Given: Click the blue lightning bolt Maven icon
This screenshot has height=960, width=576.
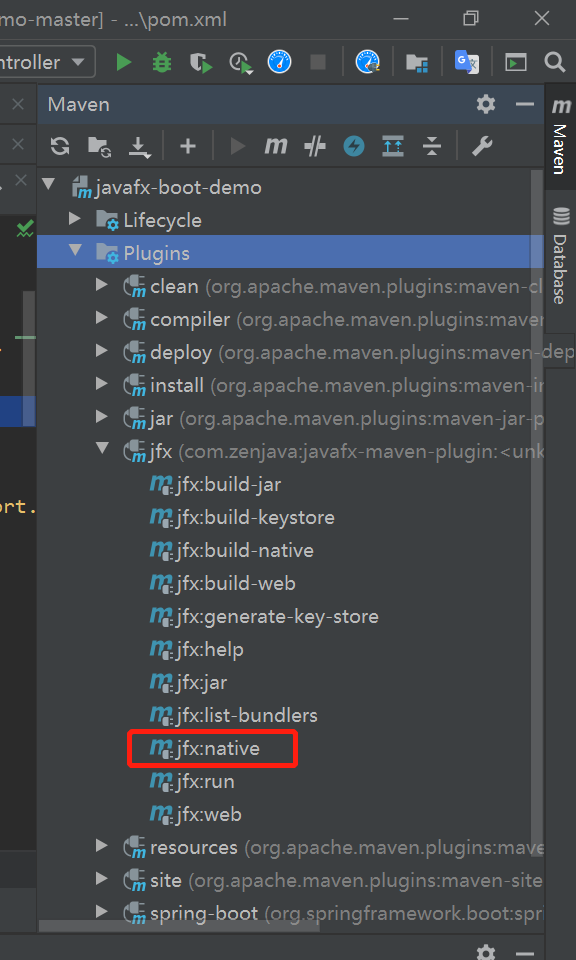Looking at the screenshot, I should coord(354,146).
